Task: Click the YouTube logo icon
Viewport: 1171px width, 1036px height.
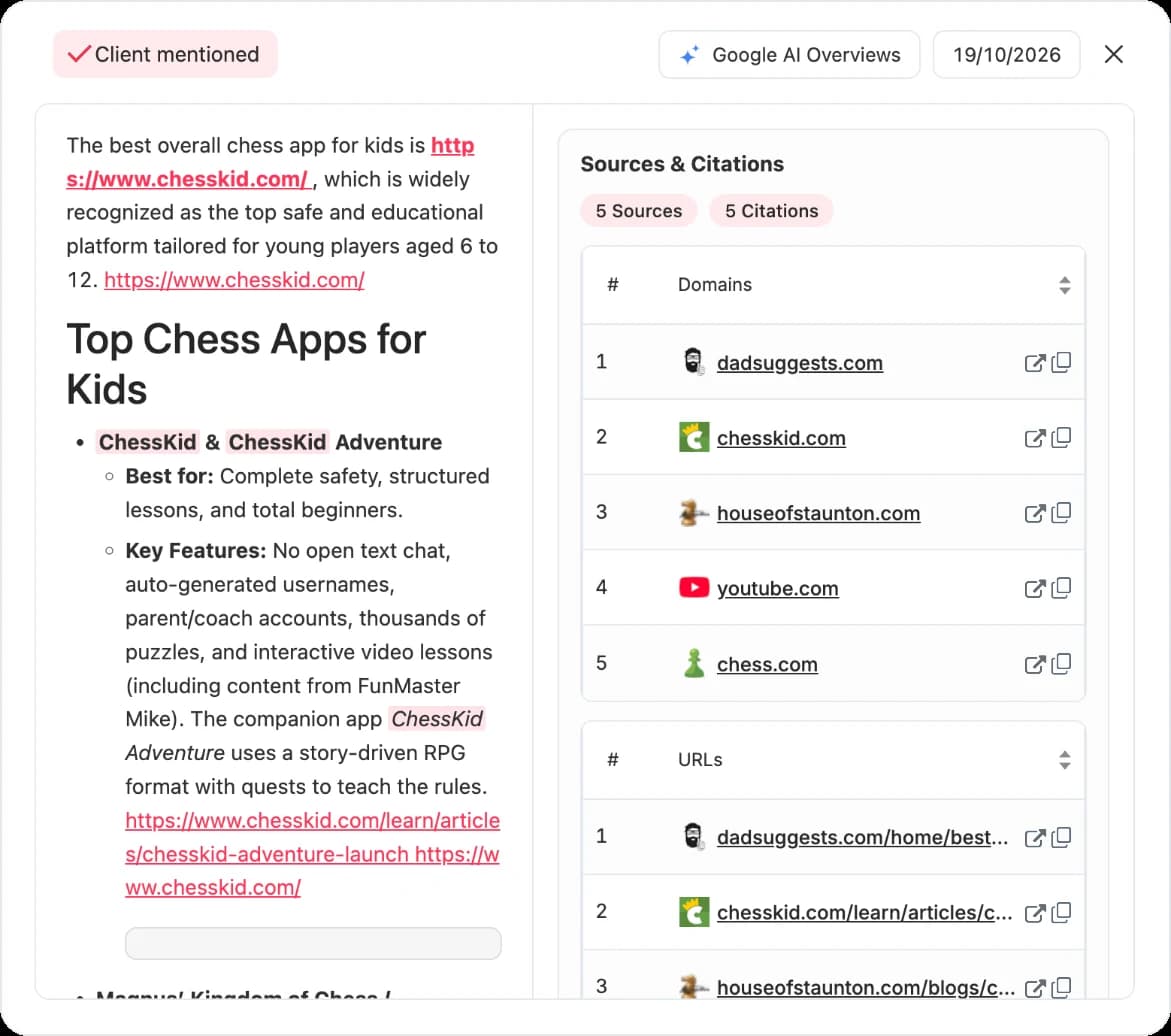Action: pos(694,588)
